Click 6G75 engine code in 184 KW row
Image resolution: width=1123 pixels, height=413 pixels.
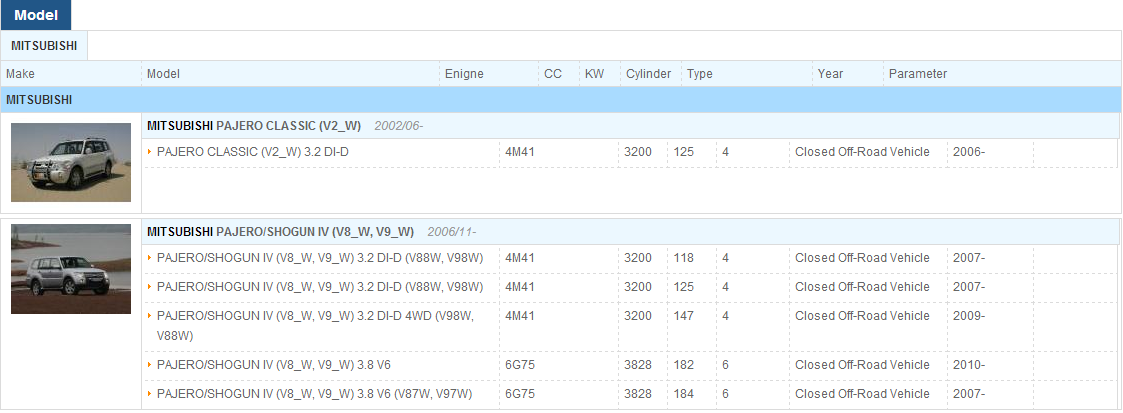coord(520,394)
